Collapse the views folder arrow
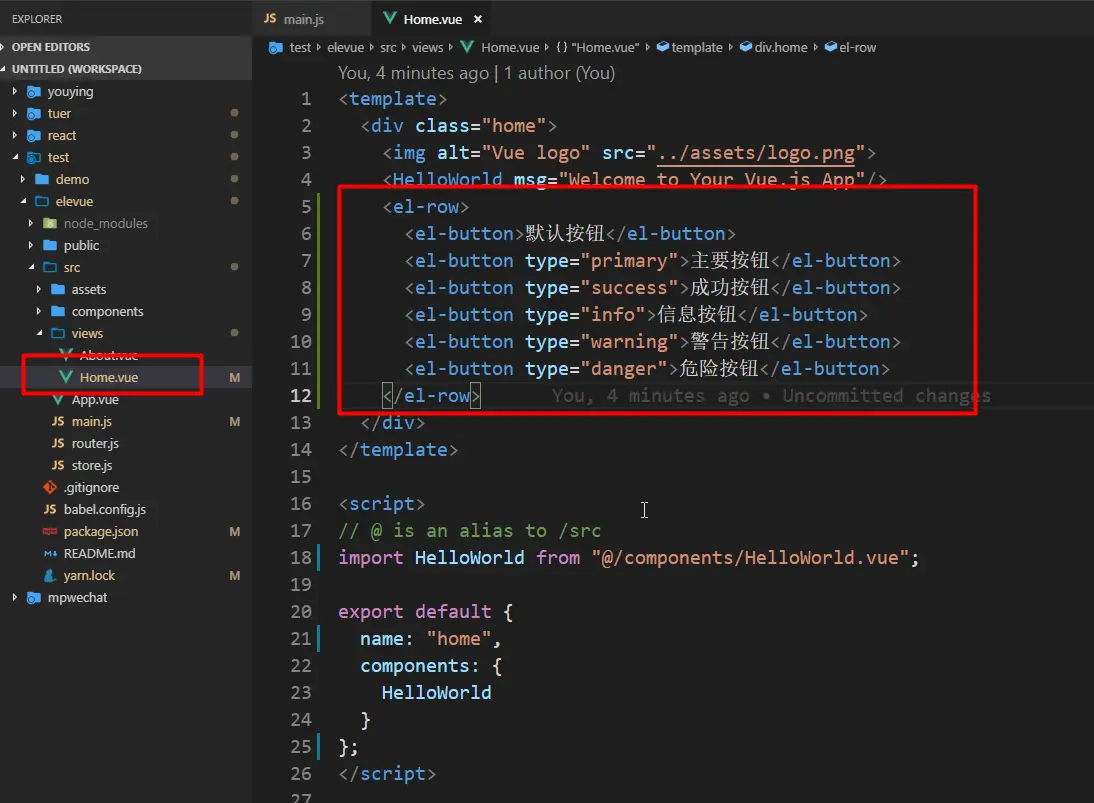 (39, 333)
